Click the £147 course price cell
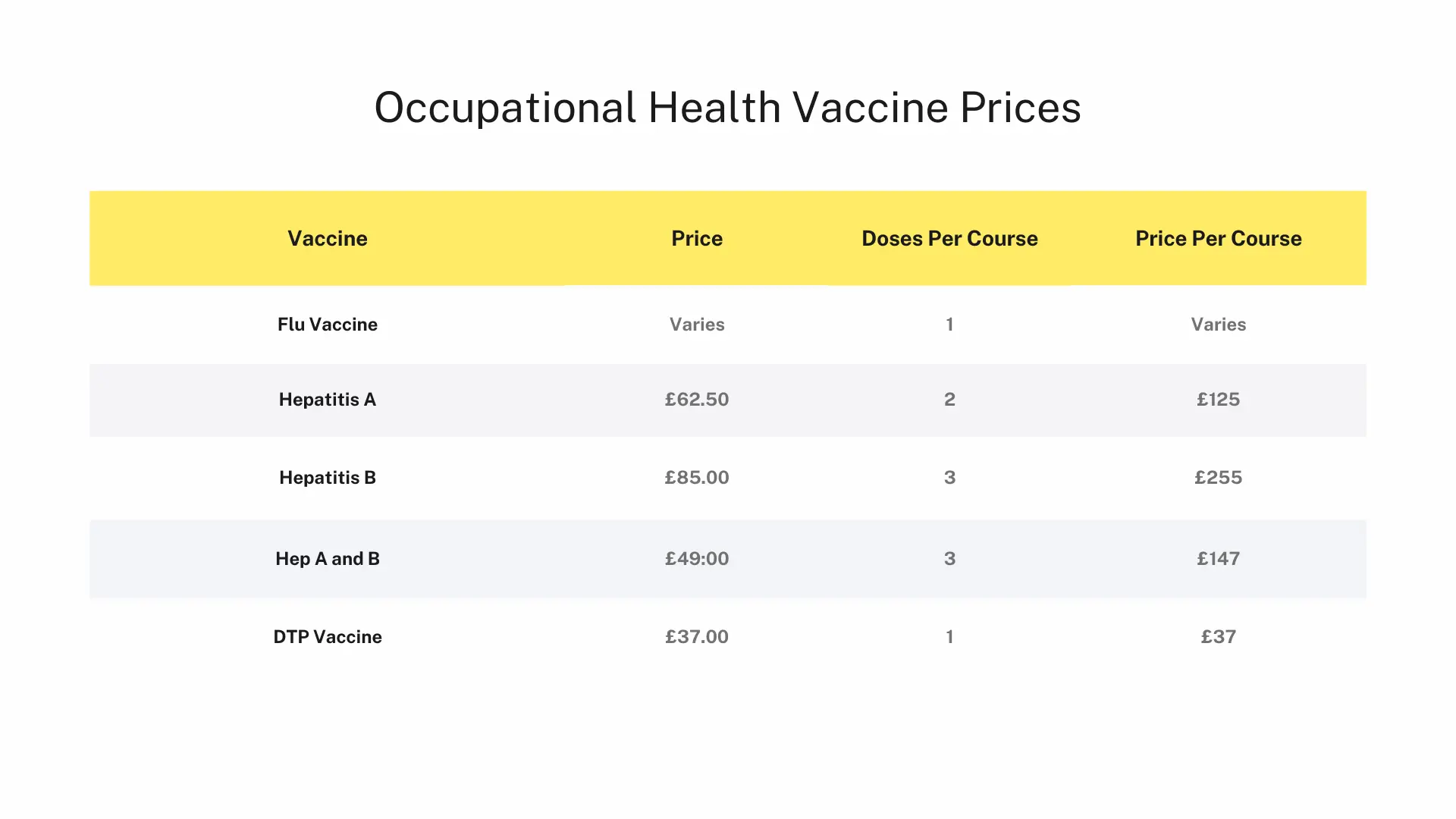 (1218, 559)
